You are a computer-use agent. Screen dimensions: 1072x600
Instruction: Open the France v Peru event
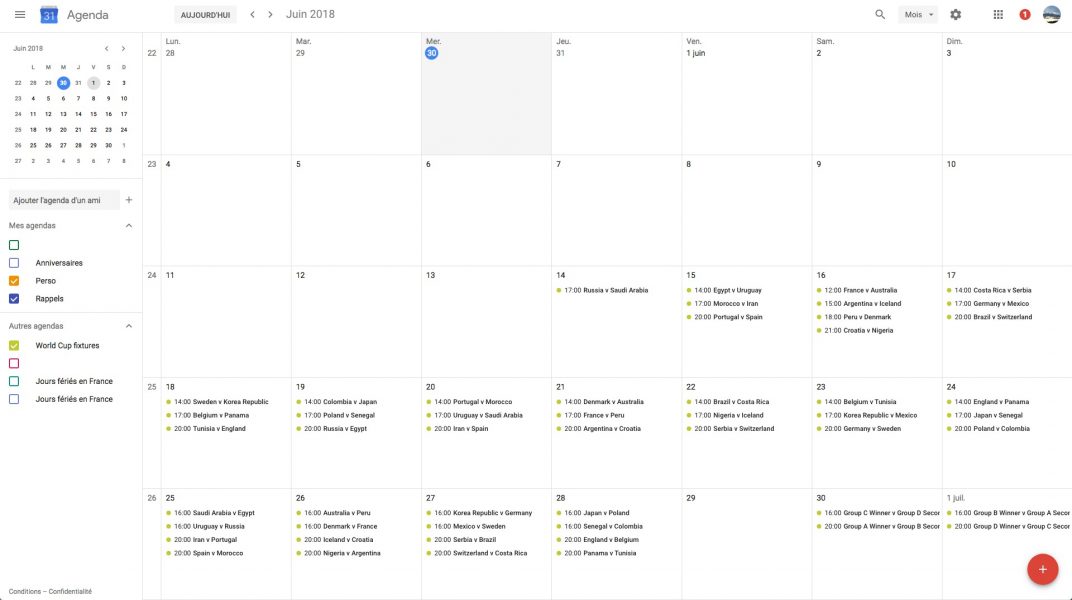590,415
